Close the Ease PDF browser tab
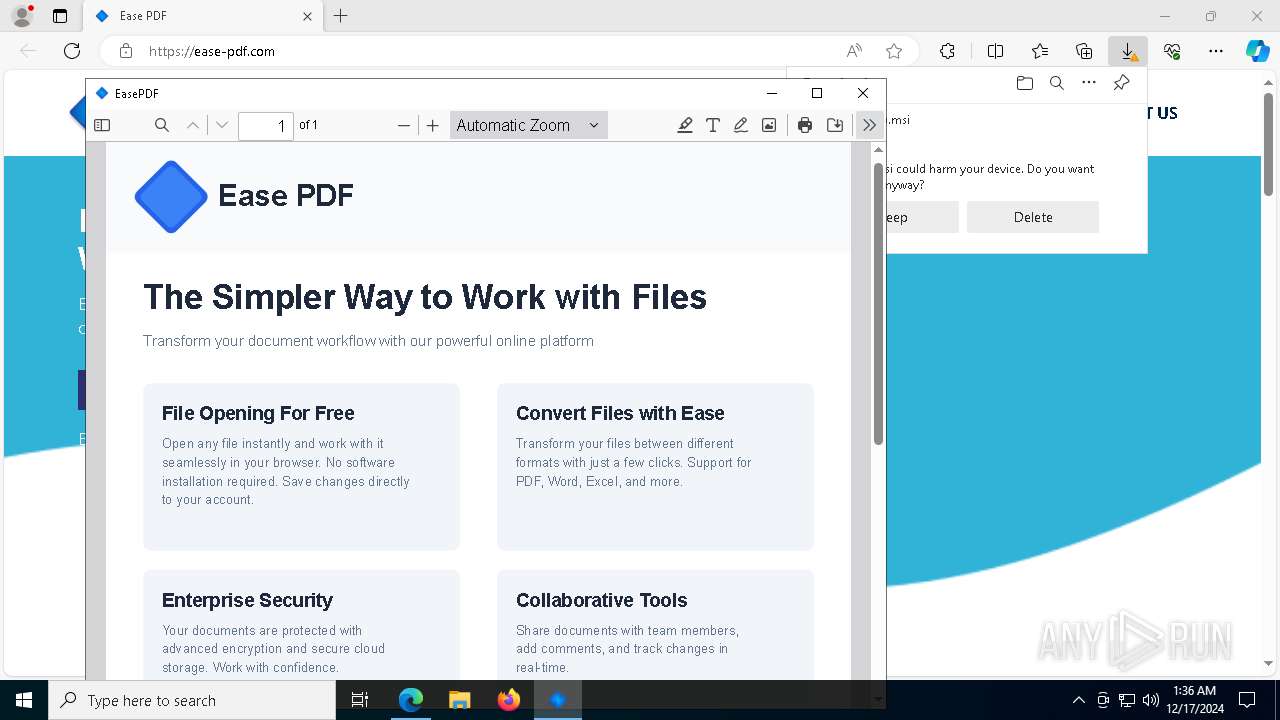Image resolution: width=1280 pixels, height=720 pixels. (x=308, y=16)
